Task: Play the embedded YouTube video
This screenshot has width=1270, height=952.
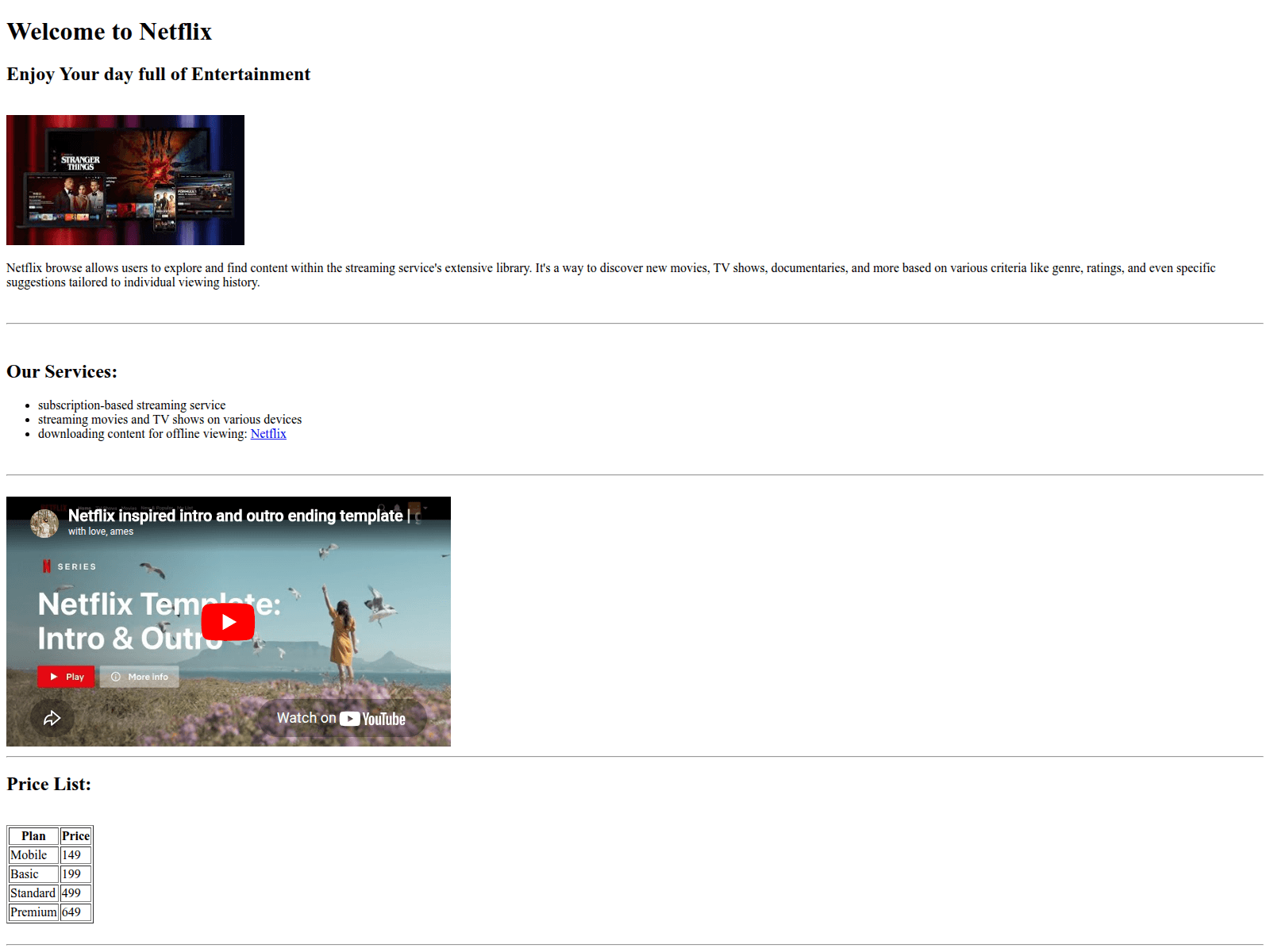Action: tap(228, 622)
